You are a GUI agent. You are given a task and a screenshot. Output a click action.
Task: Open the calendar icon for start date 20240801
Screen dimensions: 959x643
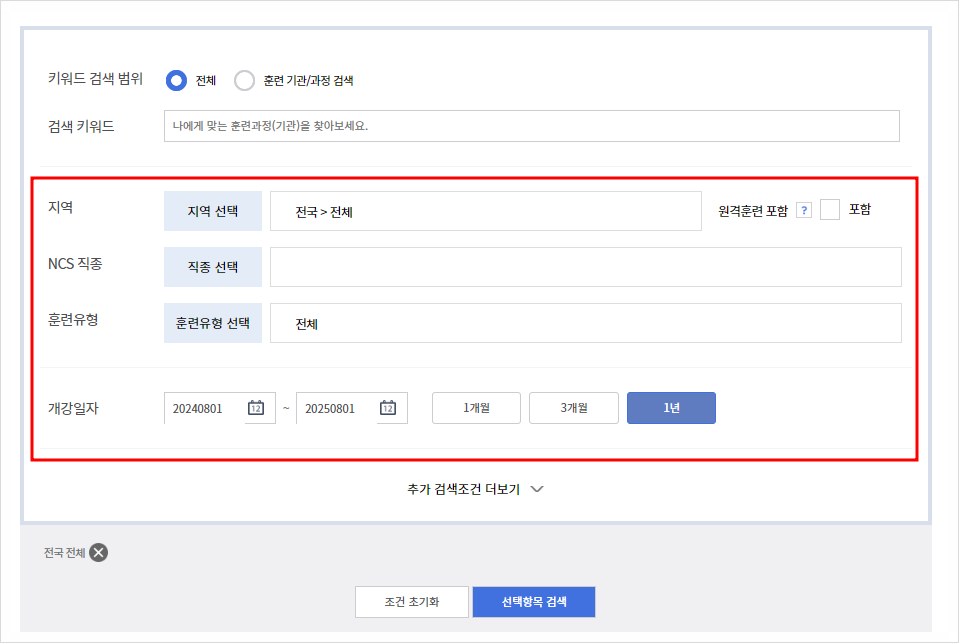(256, 407)
